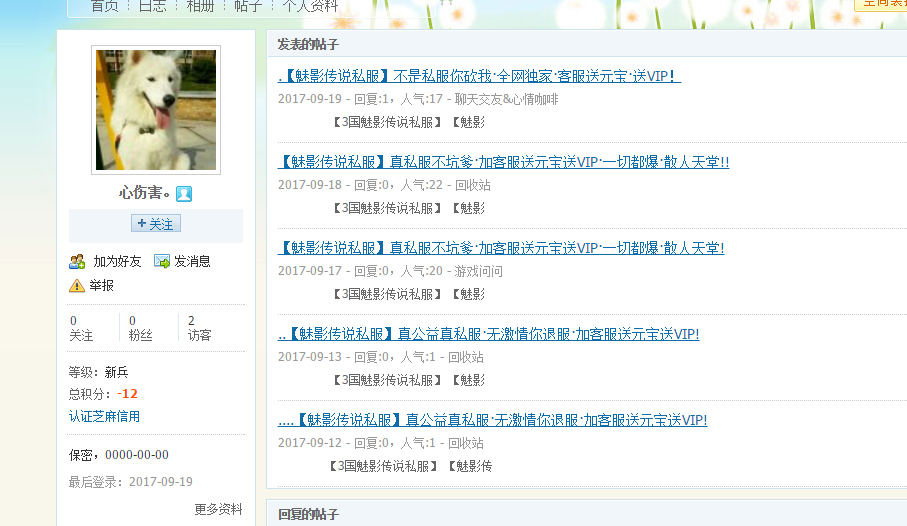Open the 2017-09-12 post 真公益真私服

(492, 420)
